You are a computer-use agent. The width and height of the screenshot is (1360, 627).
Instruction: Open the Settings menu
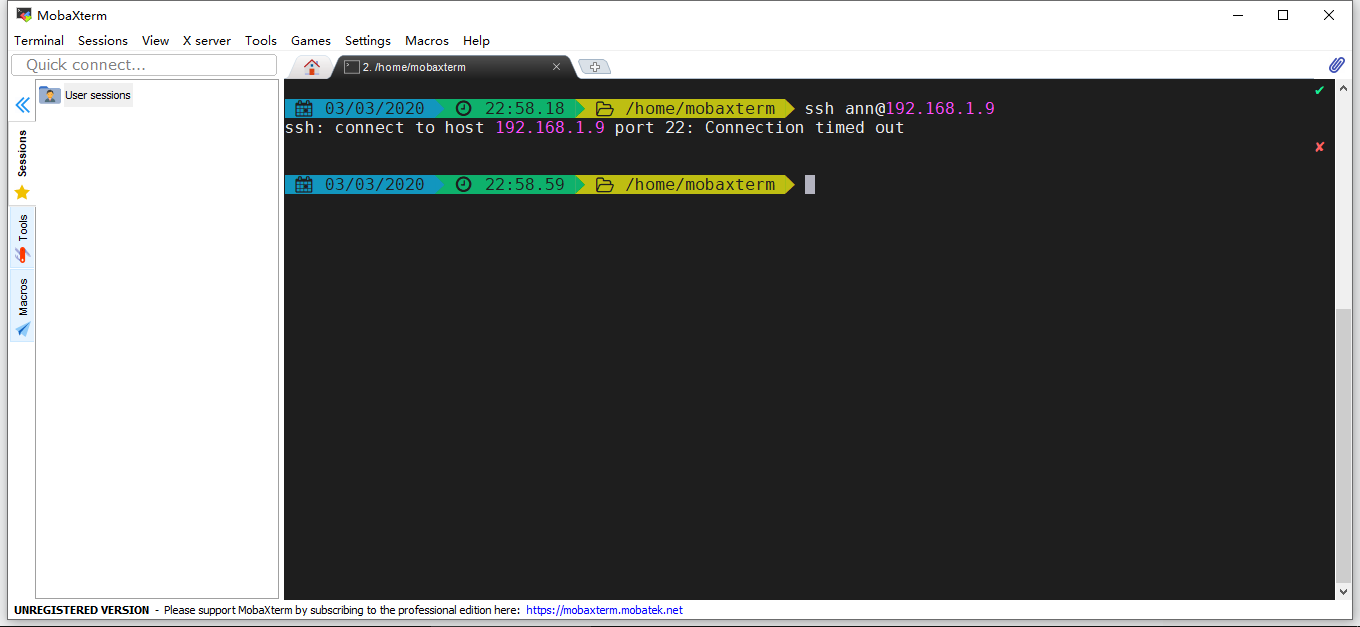(368, 41)
